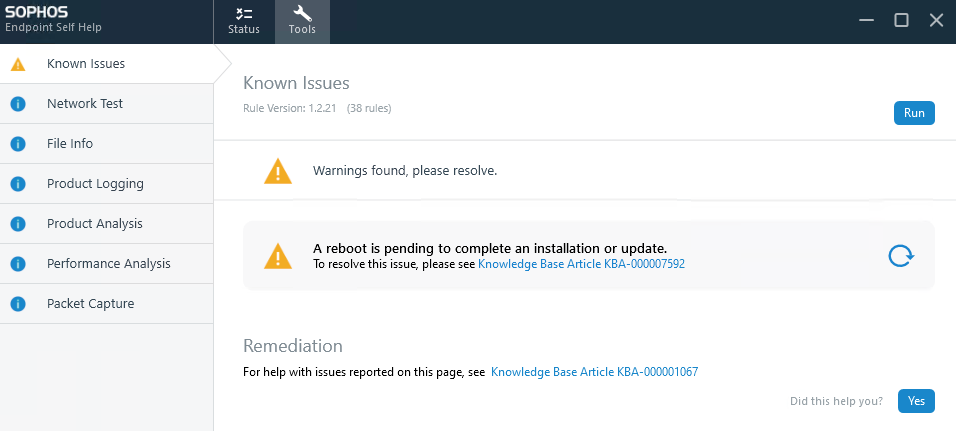This screenshot has width=956, height=431.
Task: Maximize the Sophos Endpoint Self Help window
Action: [901, 20]
